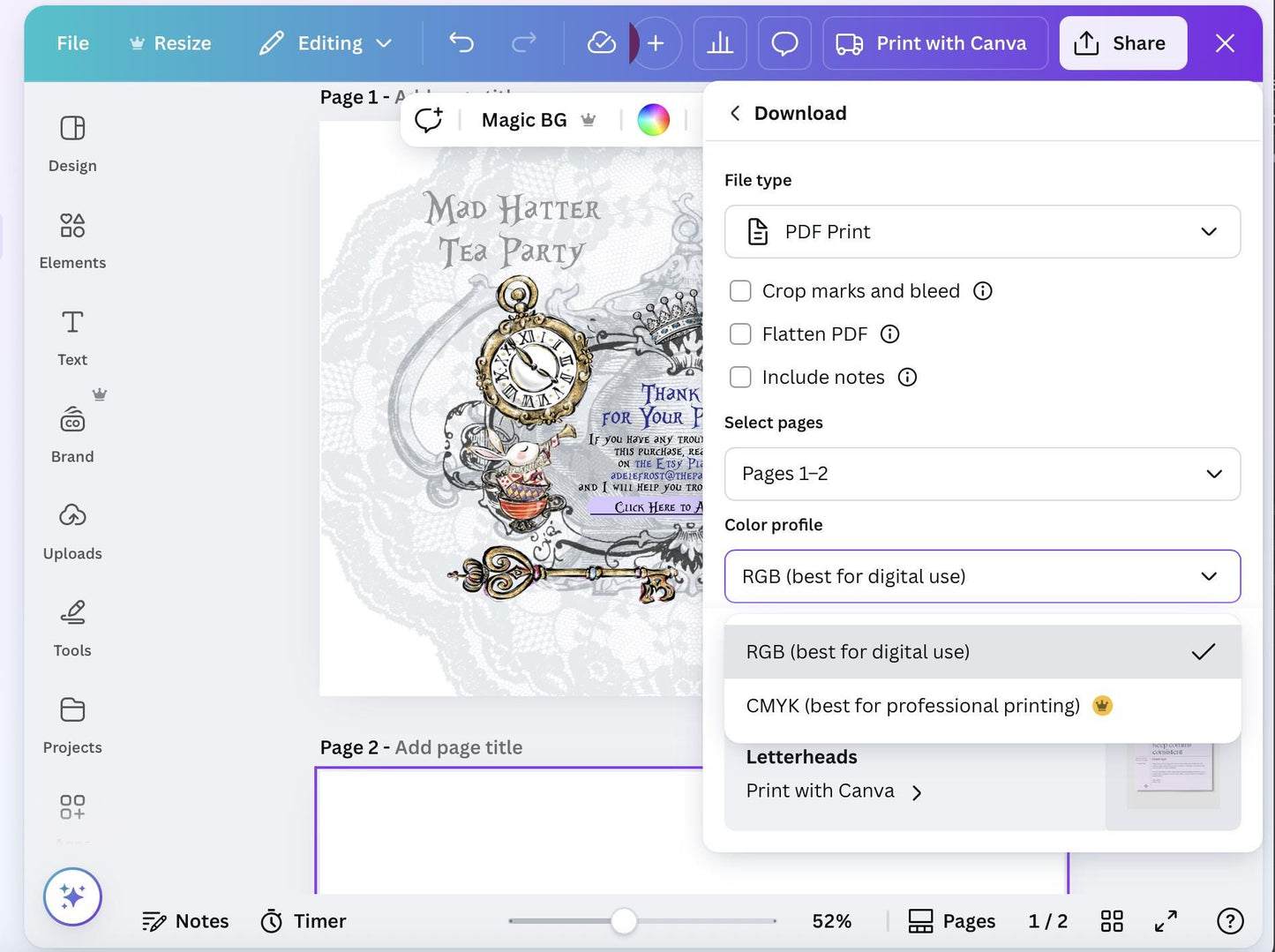1275x952 pixels.
Task: Check the Include notes option
Action: click(x=740, y=378)
